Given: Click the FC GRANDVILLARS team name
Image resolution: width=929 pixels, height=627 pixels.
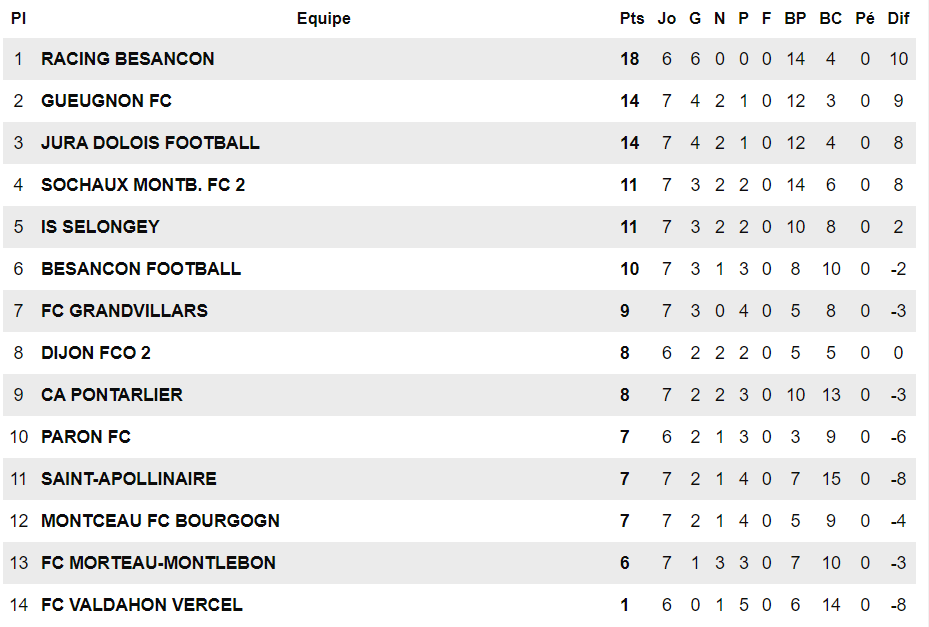Looking at the screenshot, I should coord(124,311).
